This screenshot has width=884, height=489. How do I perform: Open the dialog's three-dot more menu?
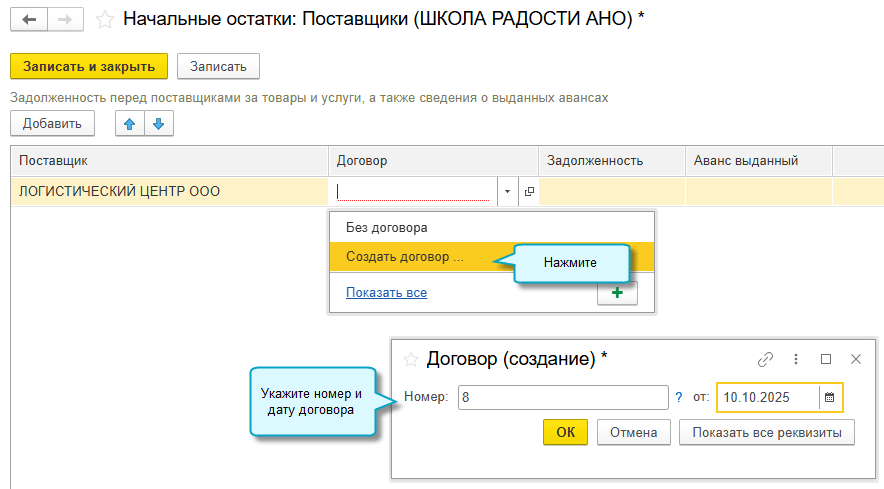(x=796, y=359)
